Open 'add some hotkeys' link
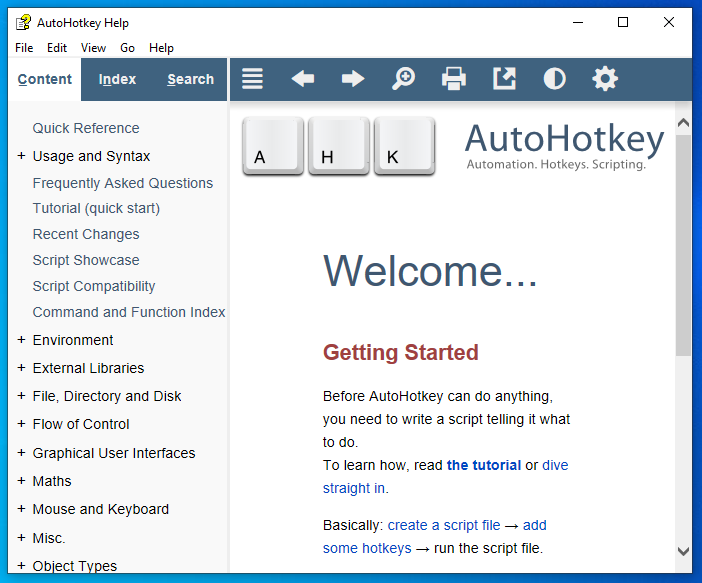The height and width of the screenshot is (583, 702). coord(367,548)
